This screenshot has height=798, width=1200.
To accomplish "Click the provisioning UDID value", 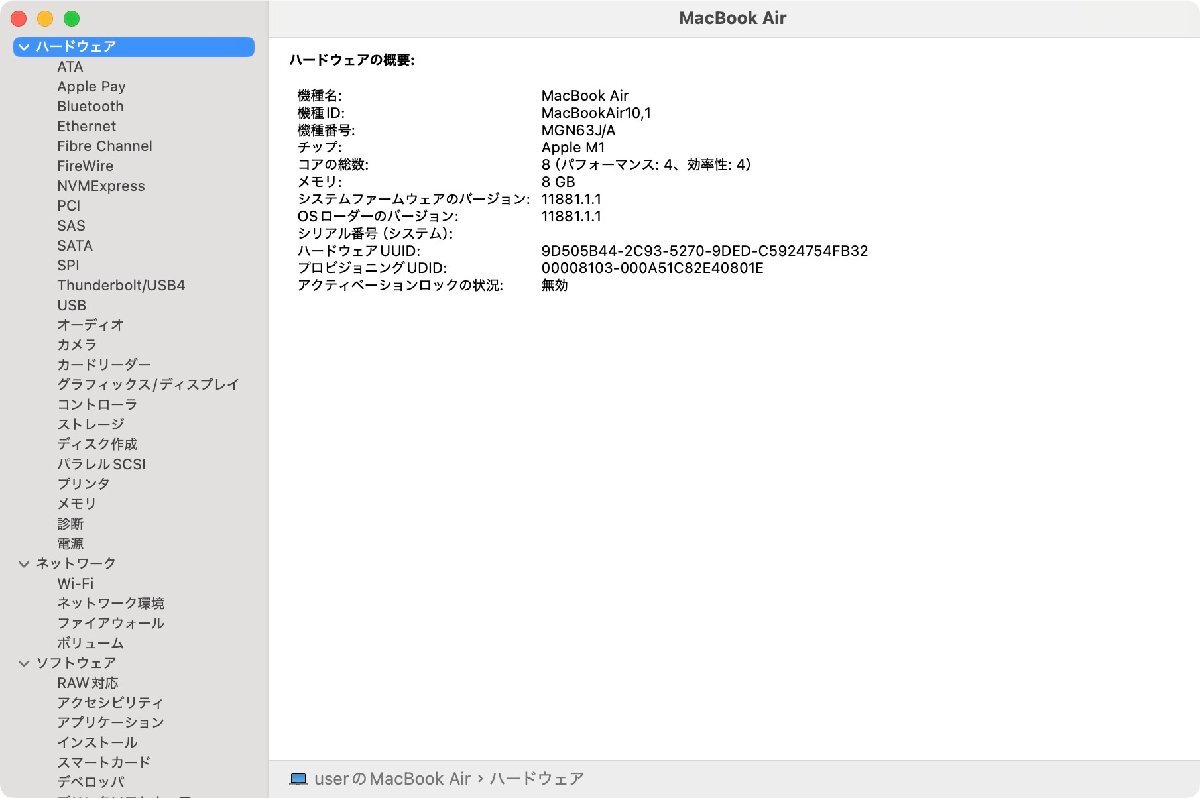I will [652, 268].
